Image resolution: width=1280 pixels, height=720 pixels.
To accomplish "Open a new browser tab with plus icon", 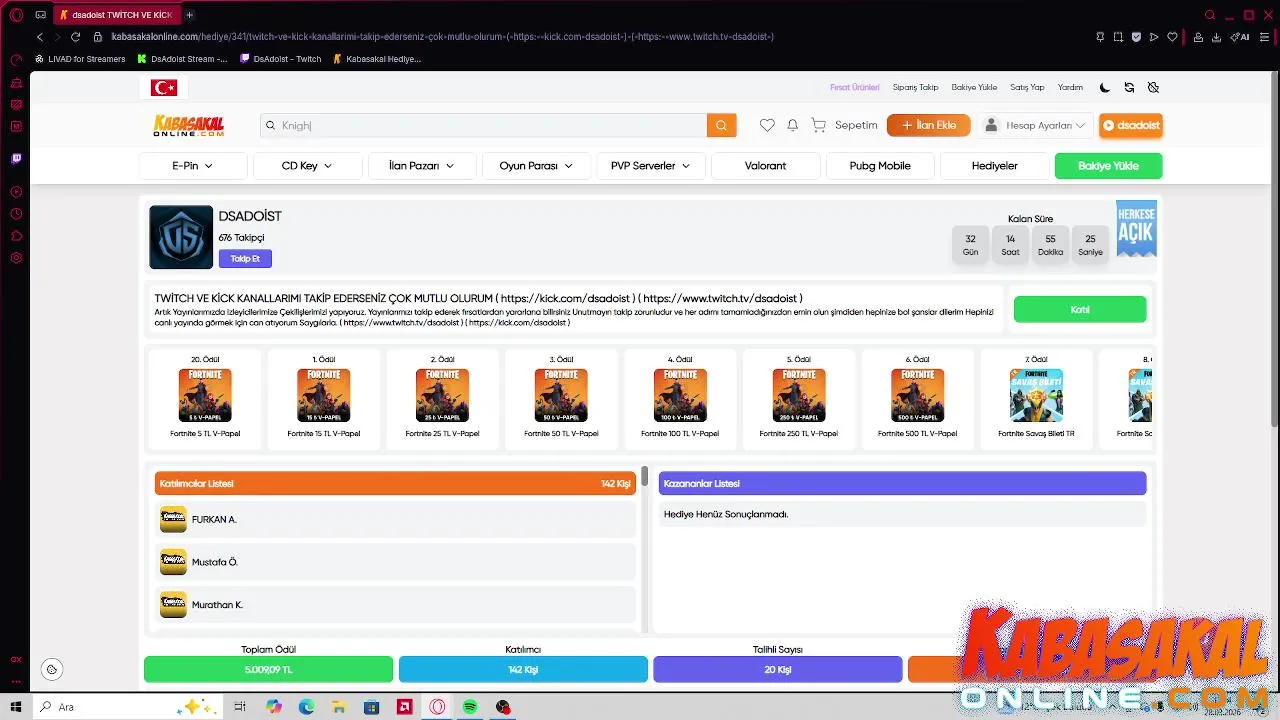I will [x=189, y=15].
